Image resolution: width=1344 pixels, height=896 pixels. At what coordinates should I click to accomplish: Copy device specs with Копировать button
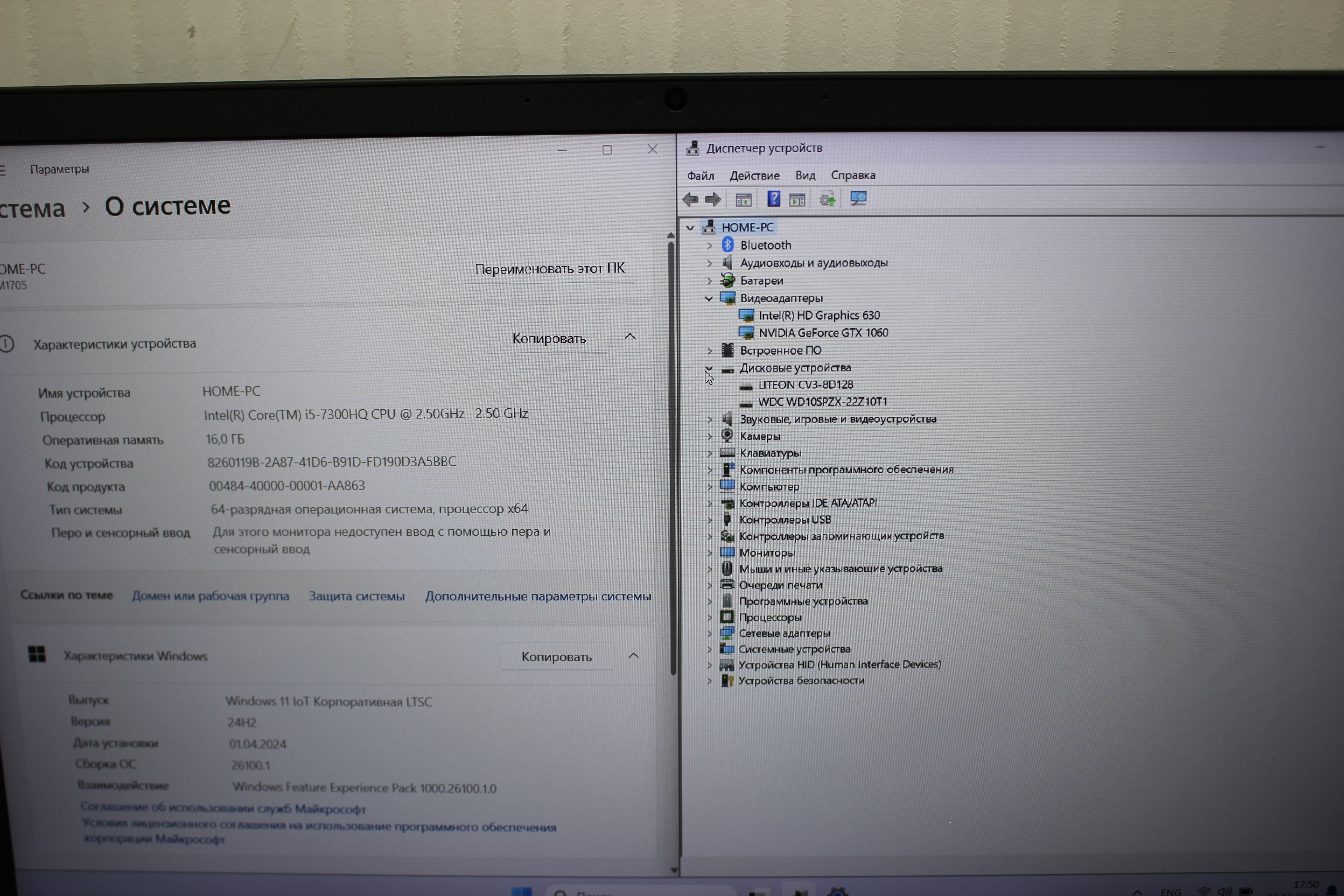(x=549, y=338)
